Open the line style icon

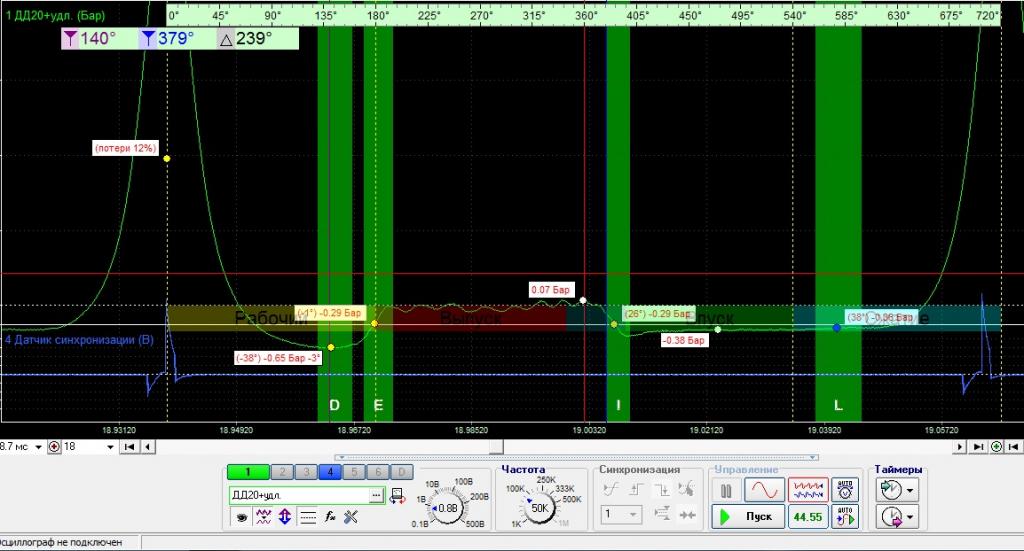307,517
